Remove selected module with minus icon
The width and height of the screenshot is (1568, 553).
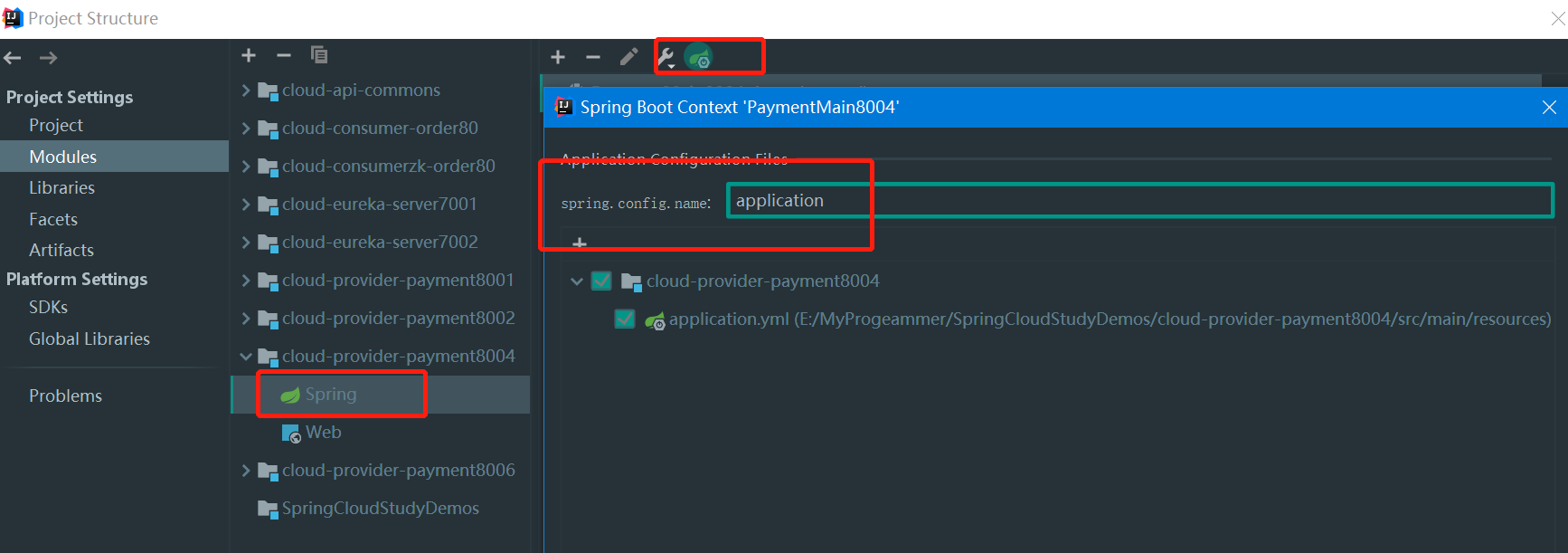(284, 55)
